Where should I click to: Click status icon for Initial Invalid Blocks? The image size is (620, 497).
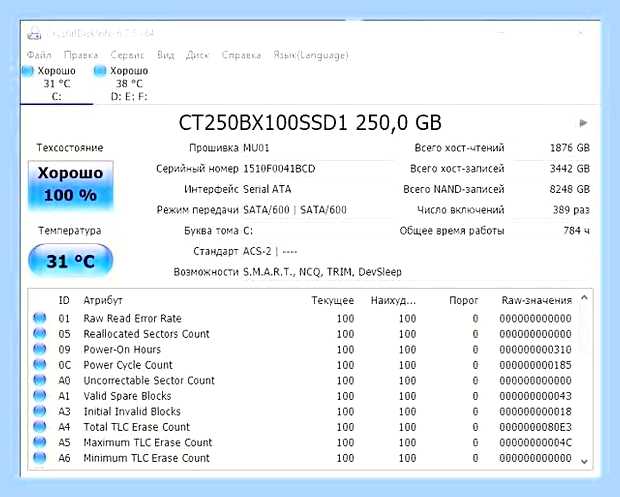pyautogui.click(x=40, y=411)
